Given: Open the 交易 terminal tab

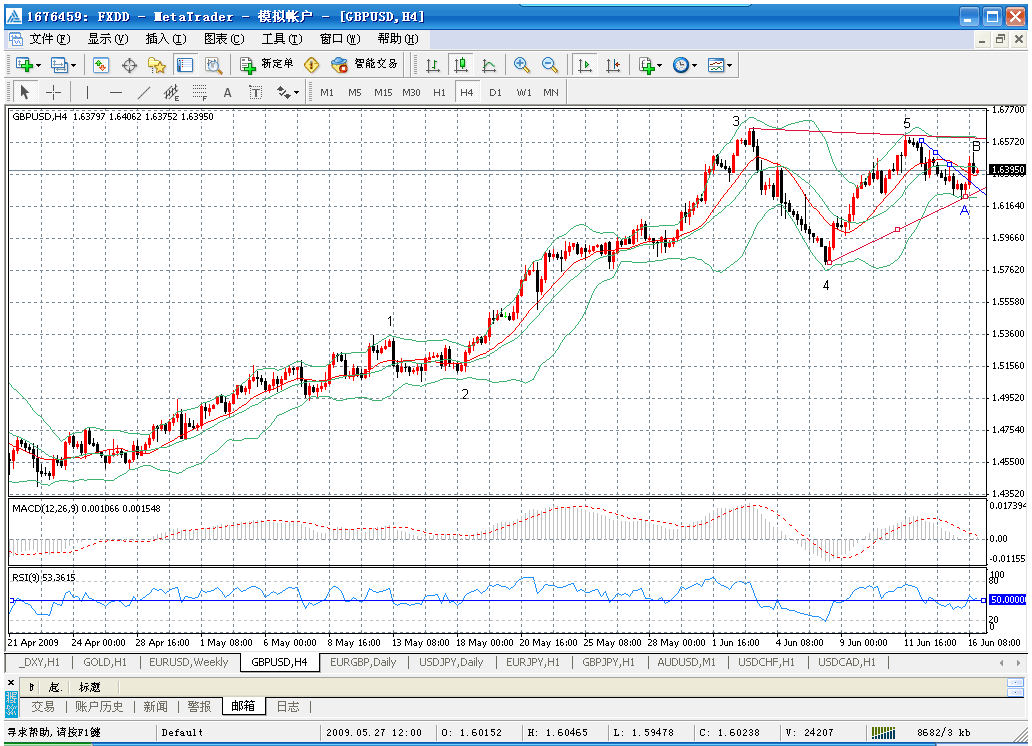Looking at the screenshot, I should point(43,706).
